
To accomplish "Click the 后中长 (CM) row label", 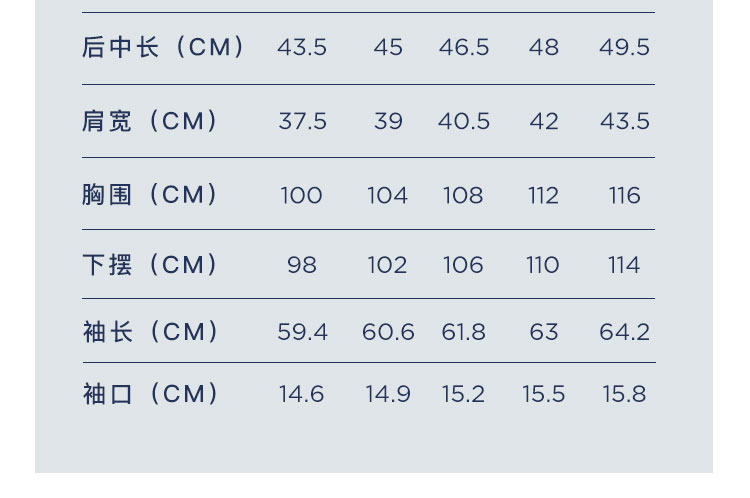I will (163, 47).
